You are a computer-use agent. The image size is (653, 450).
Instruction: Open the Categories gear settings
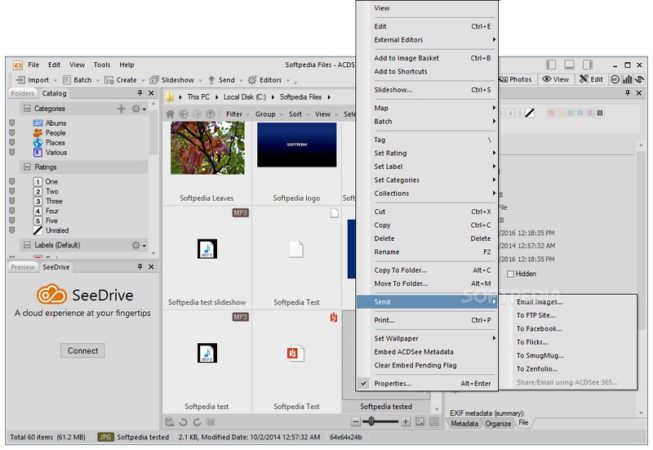click(x=138, y=109)
